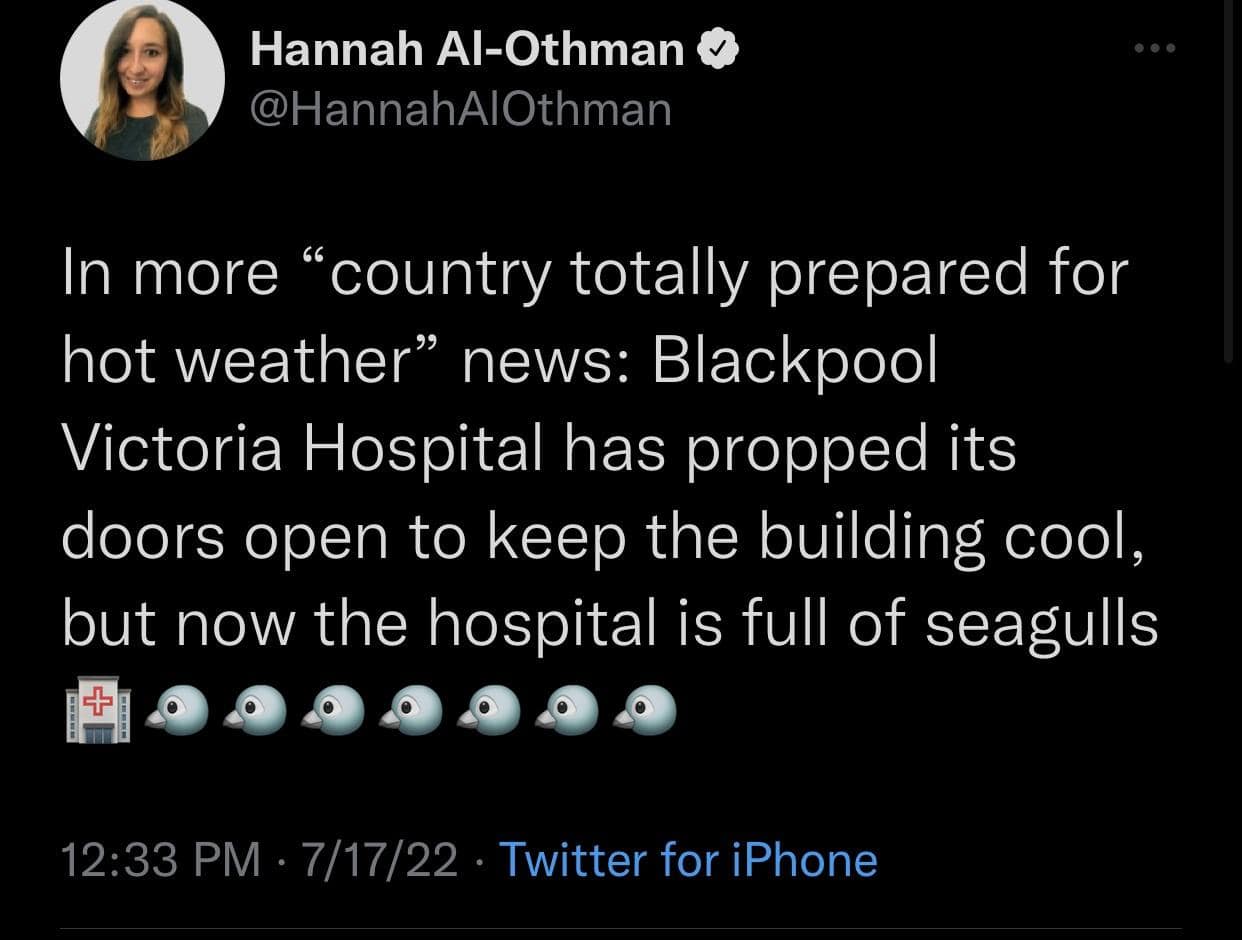Open the three-dot More options menu
This screenshot has width=1242, height=940.
1158,48
